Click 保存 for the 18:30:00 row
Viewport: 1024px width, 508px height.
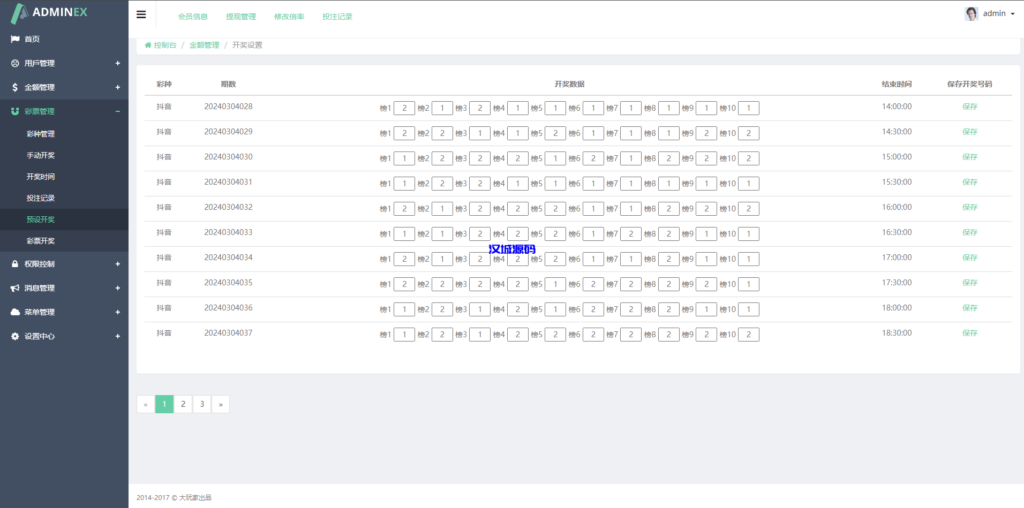coord(969,333)
